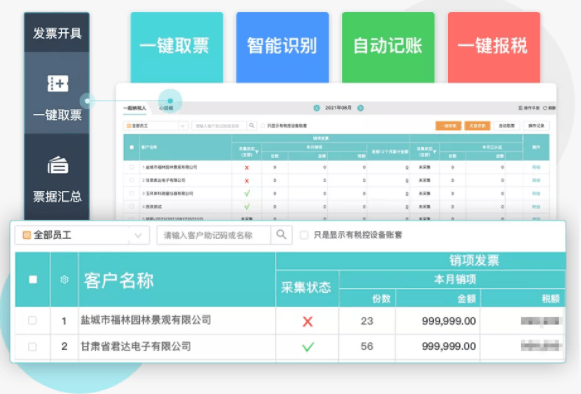Toggle select-all header checkbox in background table
The width and height of the screenshot is (581, 394).
132,147
